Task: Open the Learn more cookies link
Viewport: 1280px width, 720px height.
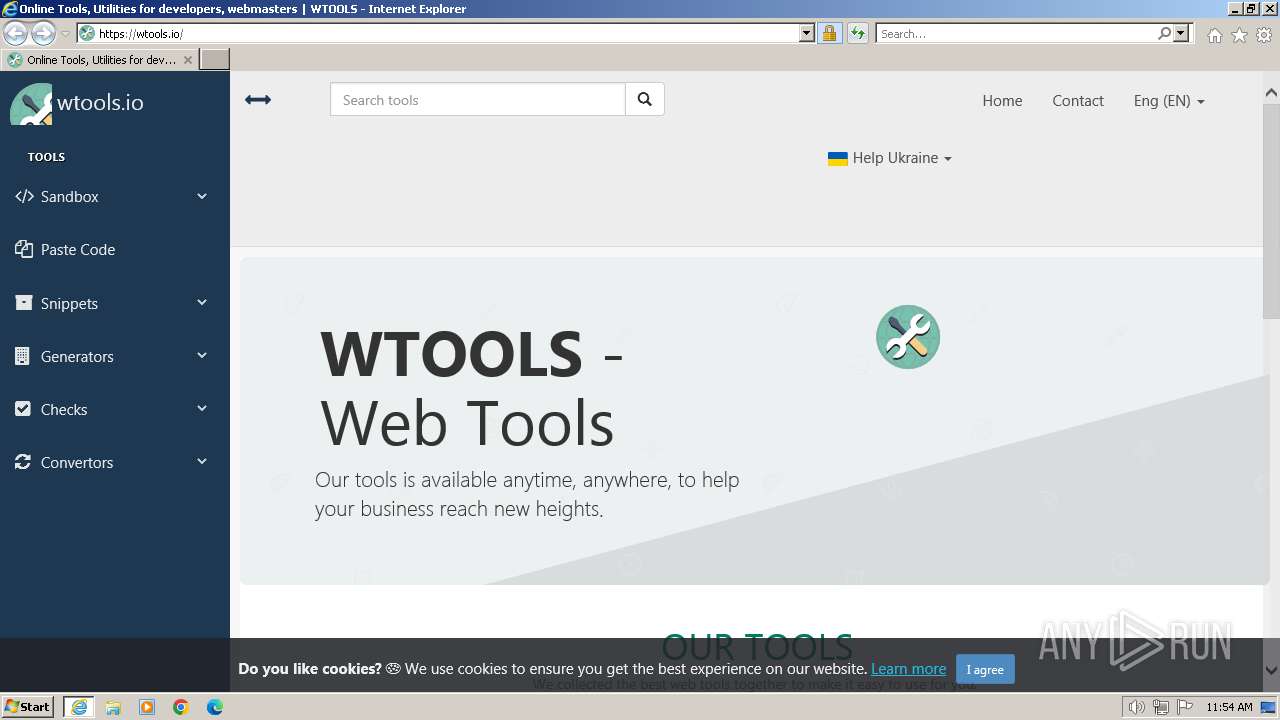Action: [908, 669]
